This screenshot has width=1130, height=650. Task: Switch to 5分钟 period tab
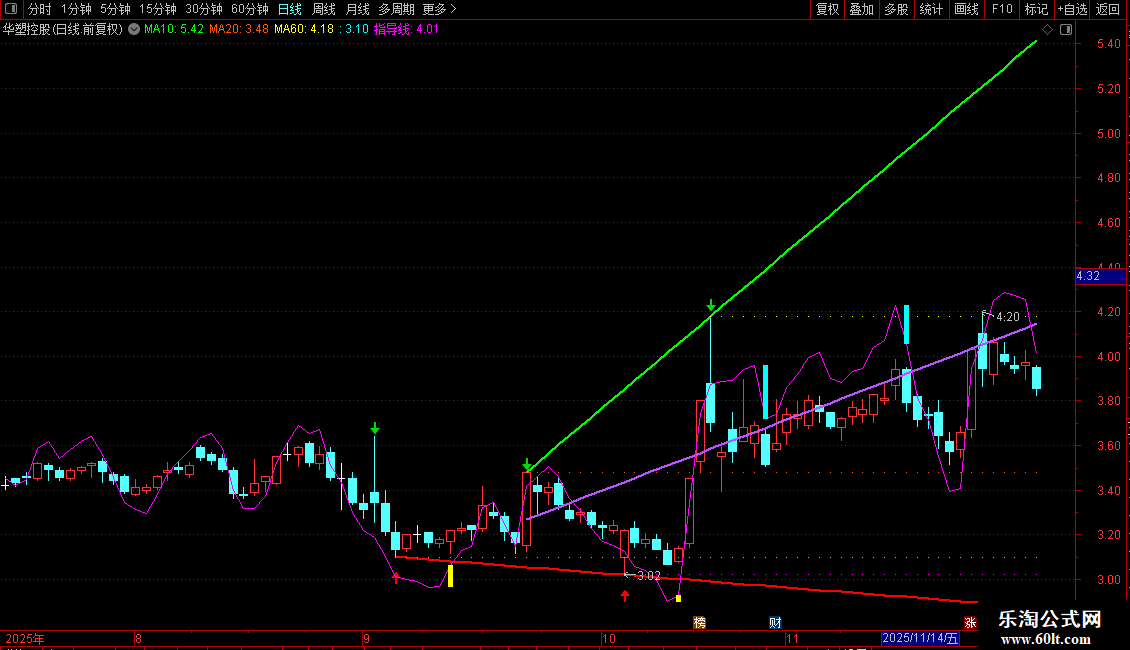(115, 9)
